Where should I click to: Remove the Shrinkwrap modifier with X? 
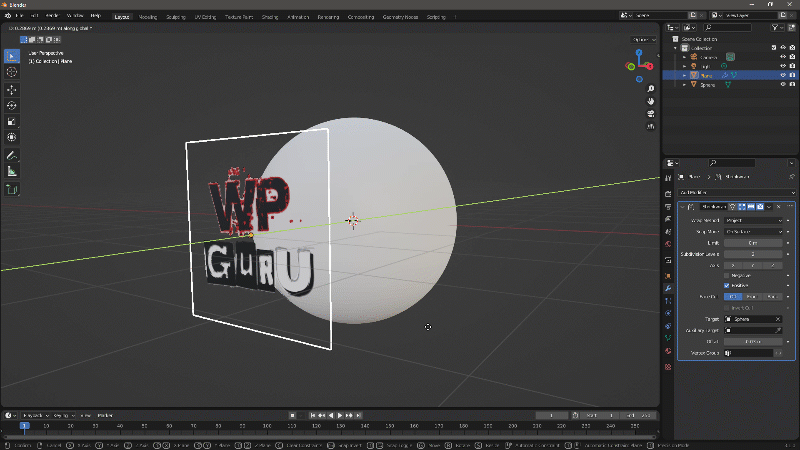[x=779, y=207]
